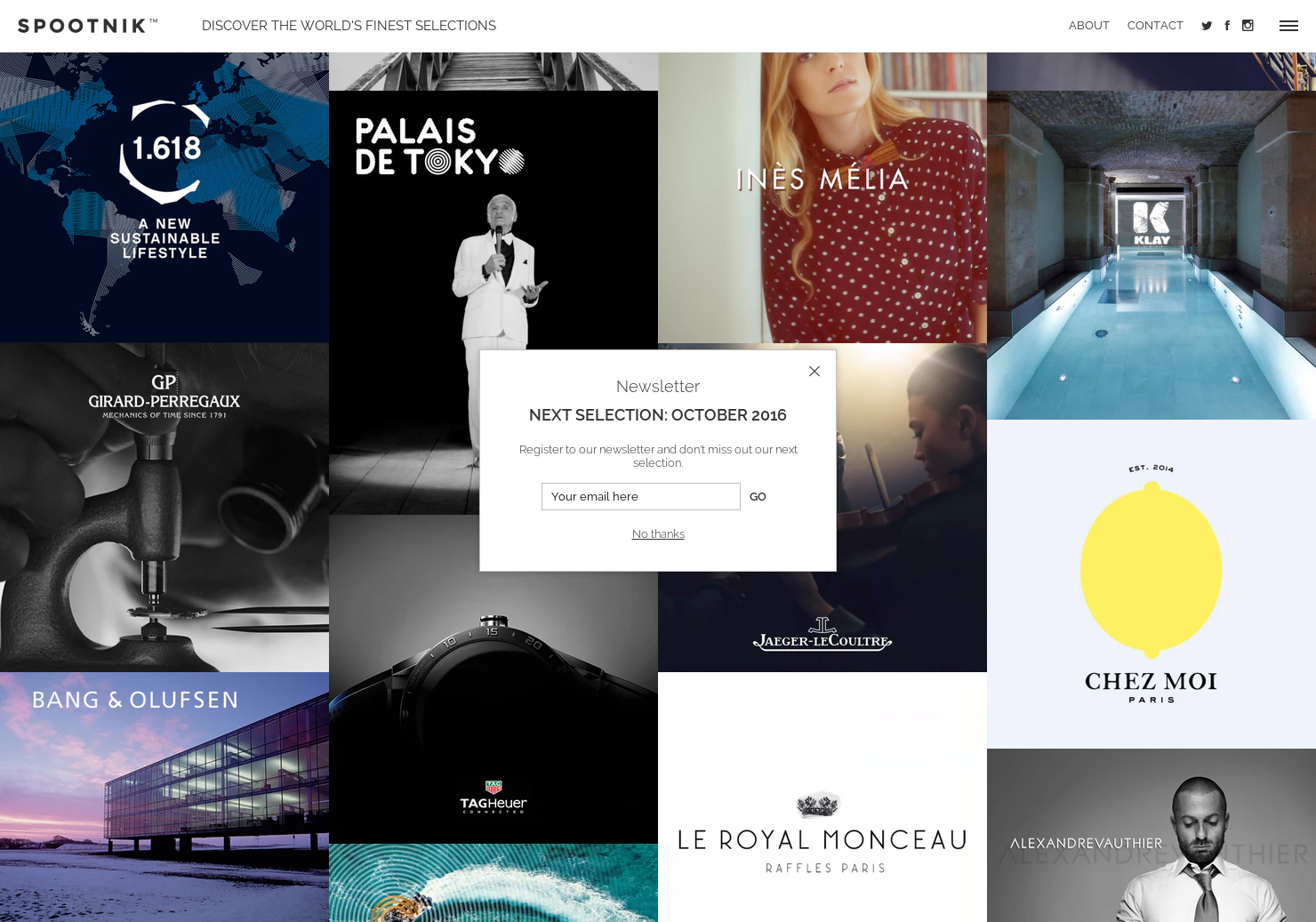Open the Twitter icon in header
The height and width of the screenshot is (922, 1316).
pos(1207,26)
